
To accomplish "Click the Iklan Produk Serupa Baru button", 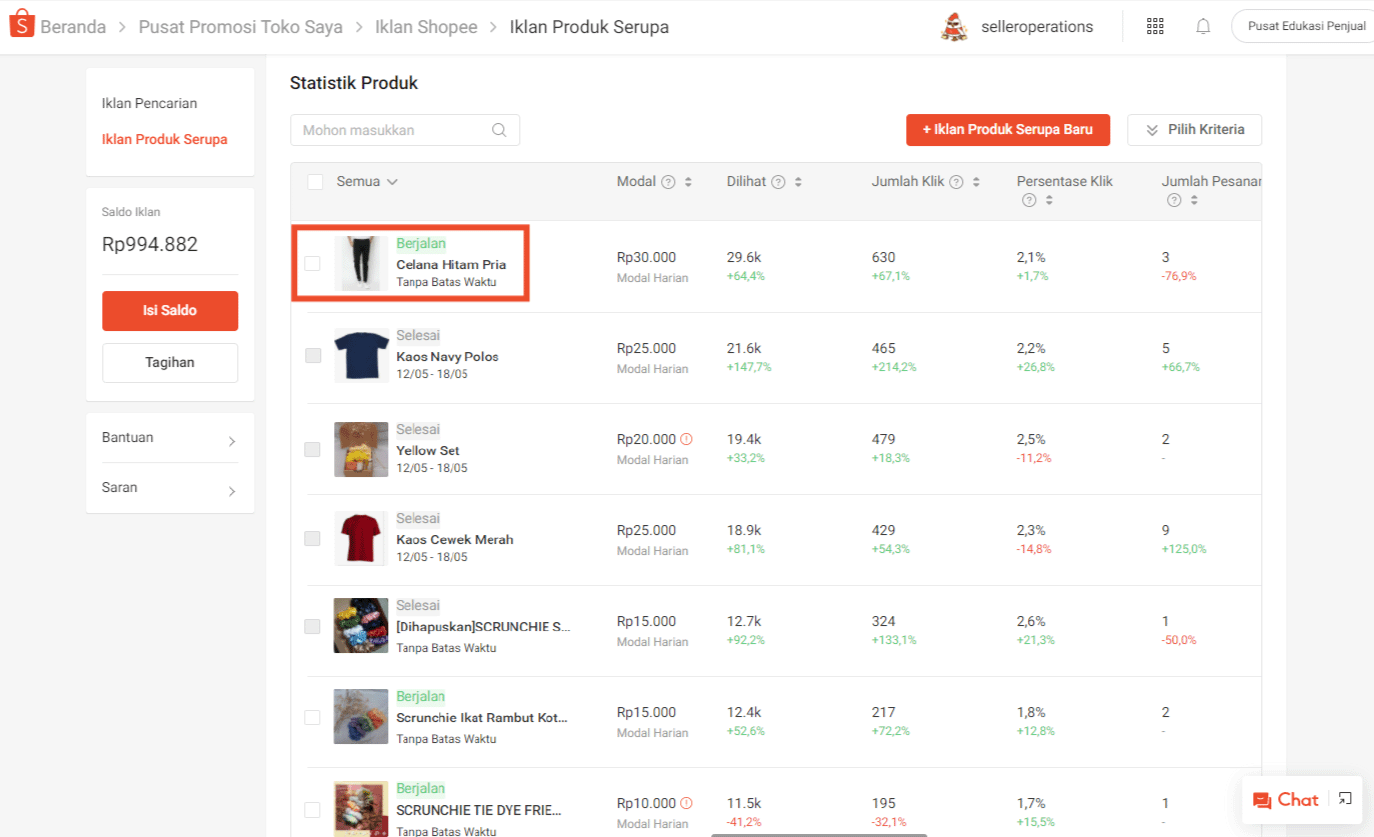I will (1008, 130).
